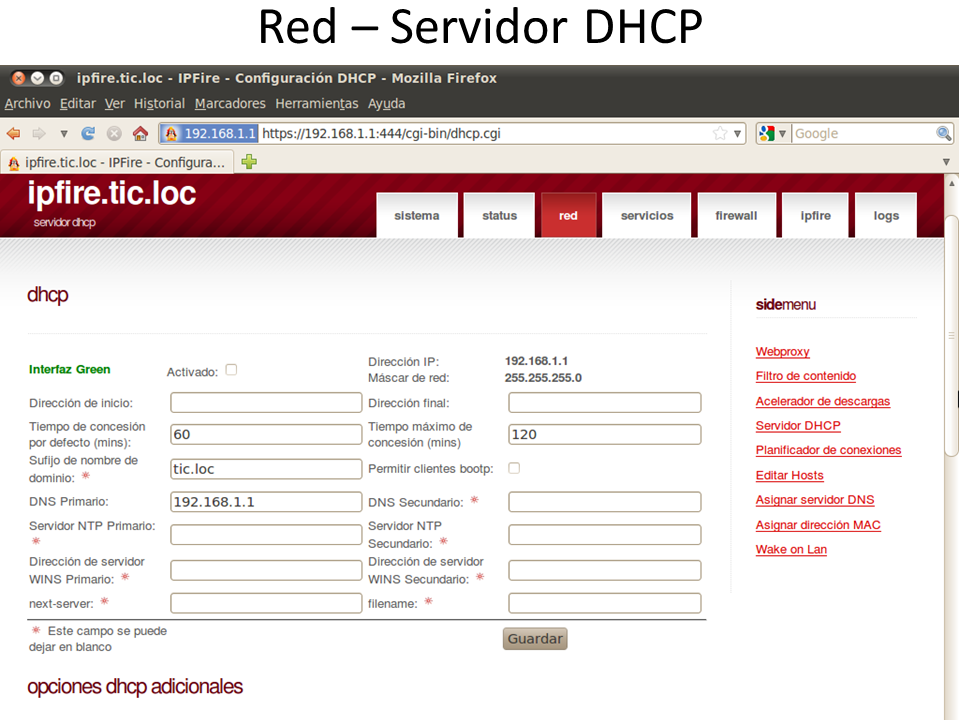Go to Firefox home page icon
The width and height of the screenshot is (960, 720).
pos(140,133)
